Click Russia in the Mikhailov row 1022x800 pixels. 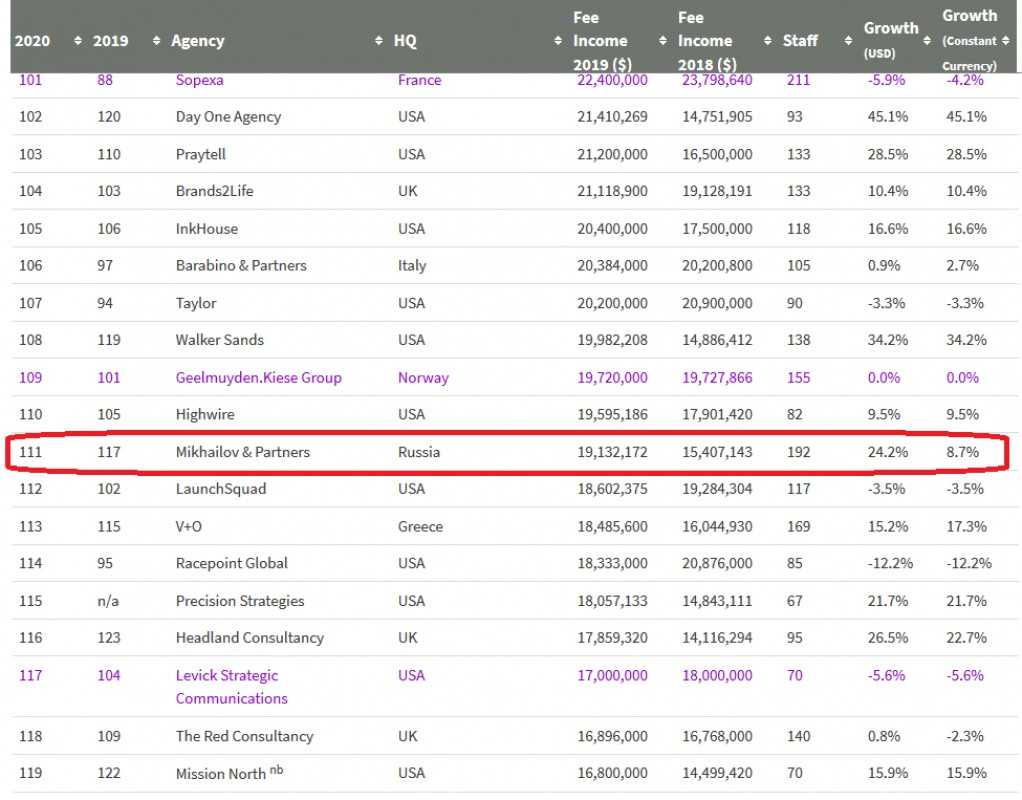pyautogui.click(x=419, y=452)
